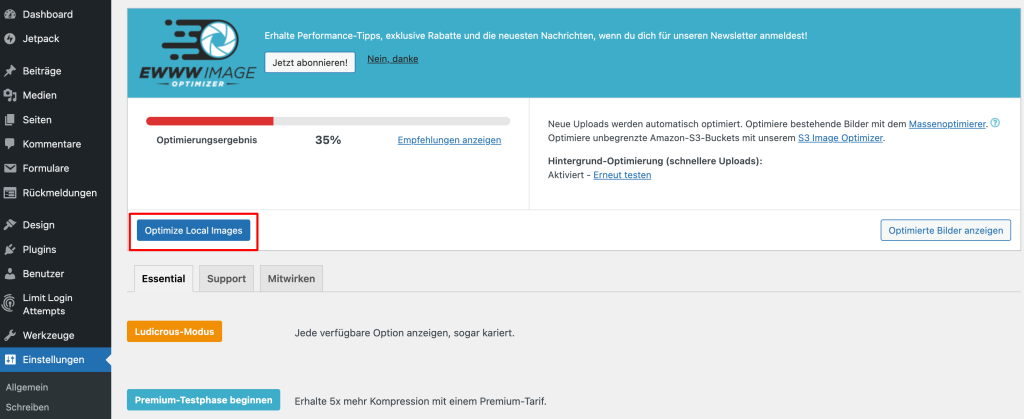Click the 35% optimization score value
Image resolution: width=1024 pixels, height=419 pixels.
point(328,140)
